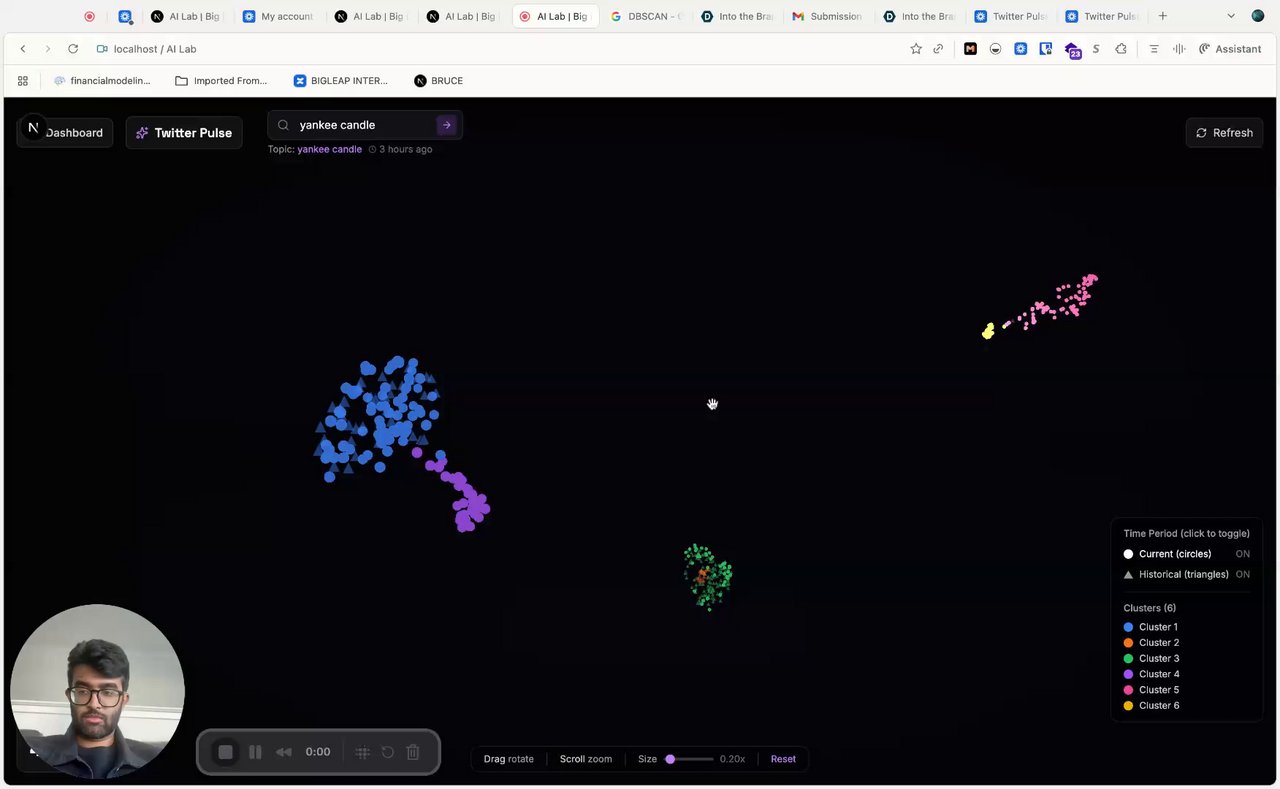Click the recording indicator tab with red dot
The image size is (1280, 789).
point(89,16)
